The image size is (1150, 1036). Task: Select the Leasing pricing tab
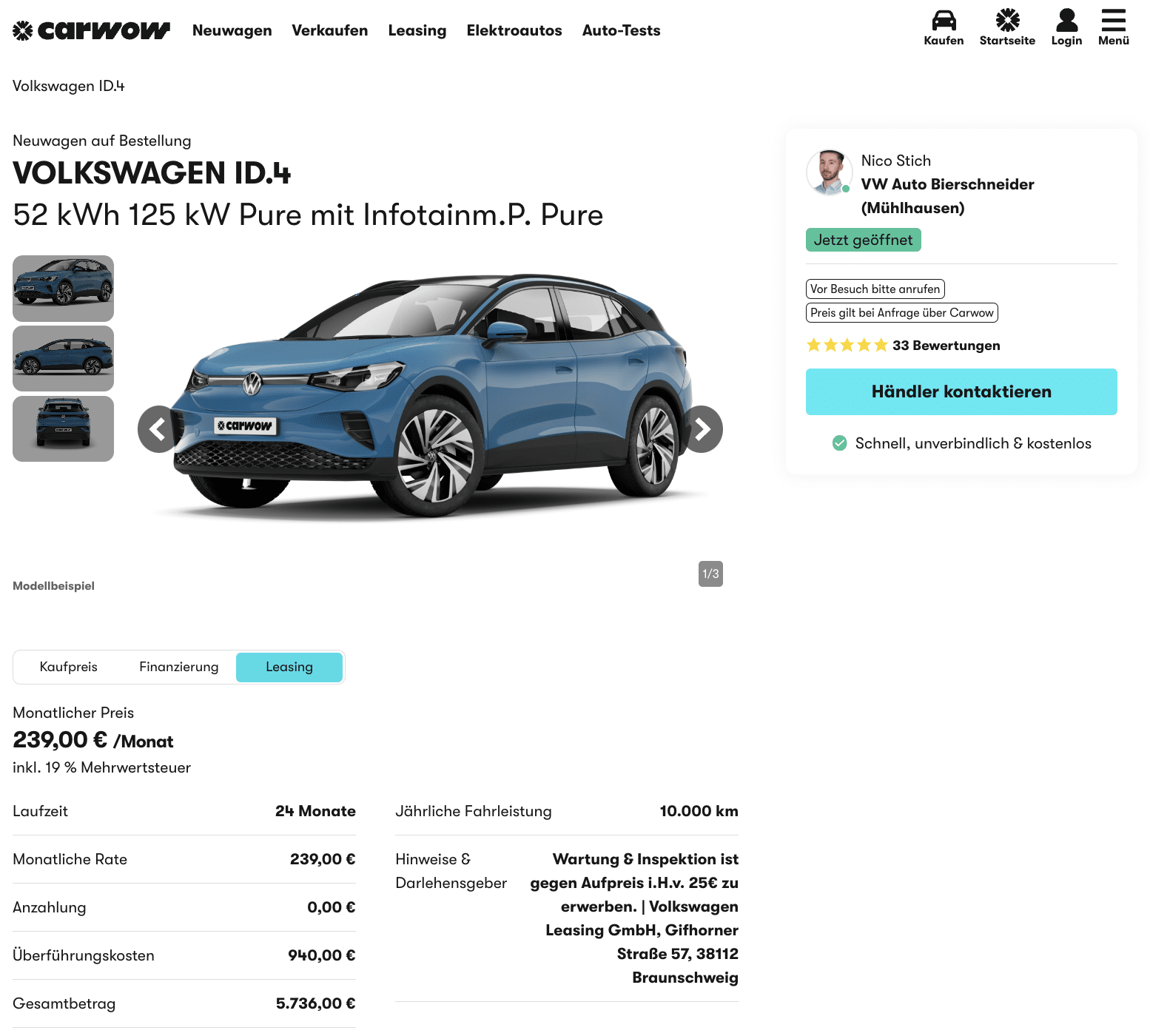click(289, 667)
